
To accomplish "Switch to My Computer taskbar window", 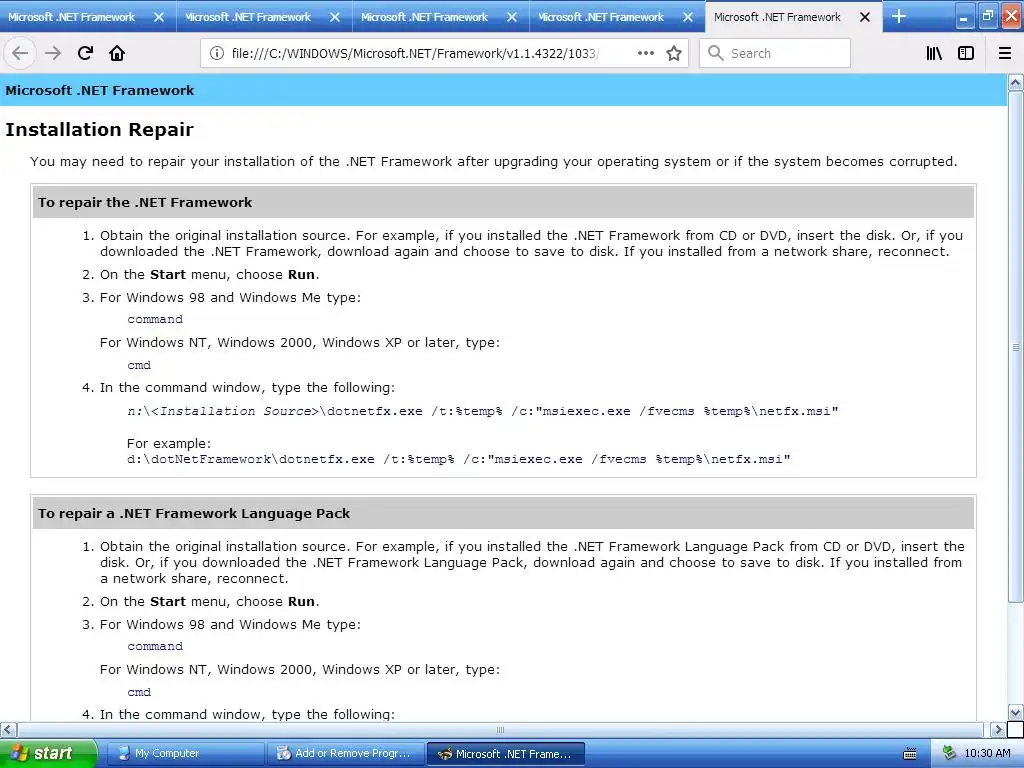I will tap(185, 753).
